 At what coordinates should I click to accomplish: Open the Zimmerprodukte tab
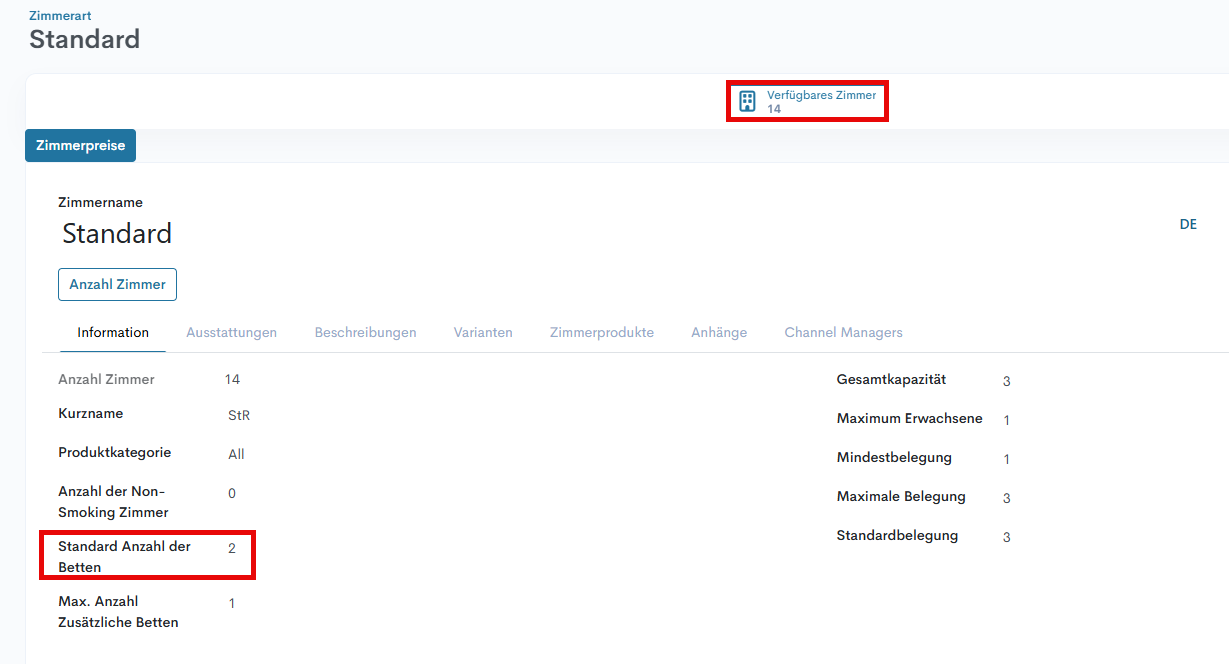601,332
